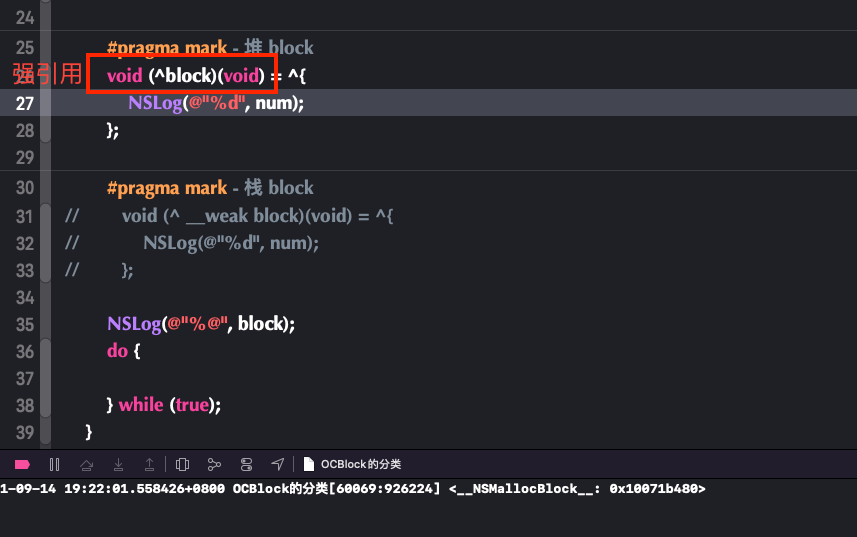
Task: Click the Step Over debug icon
Action: click(86, 465)
